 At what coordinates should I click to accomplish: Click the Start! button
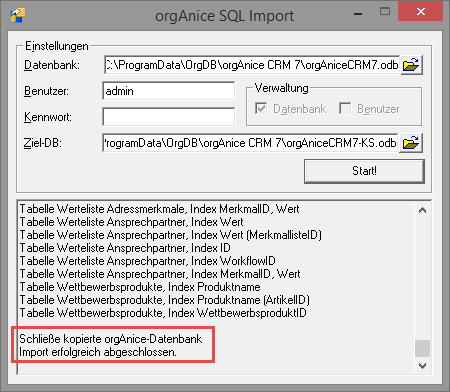pyautogui.click(x=364, y=171)
